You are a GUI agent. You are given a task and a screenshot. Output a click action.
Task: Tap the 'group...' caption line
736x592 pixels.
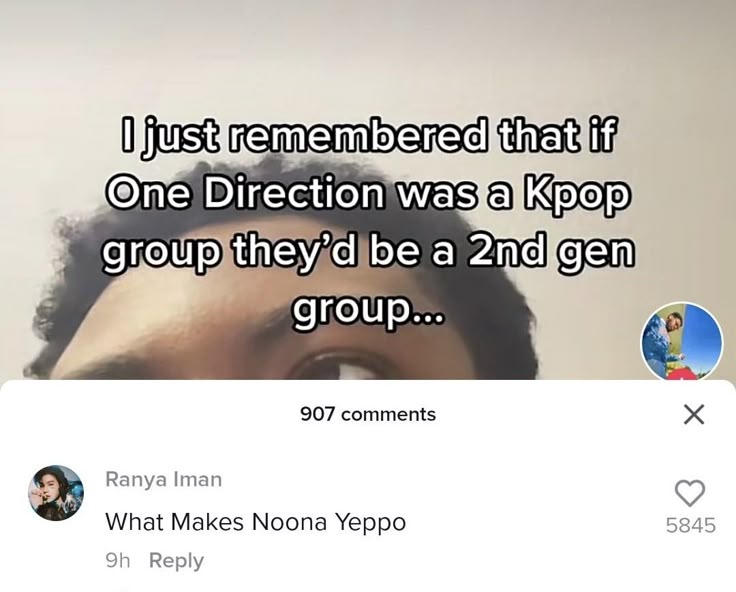coord(368,310)
